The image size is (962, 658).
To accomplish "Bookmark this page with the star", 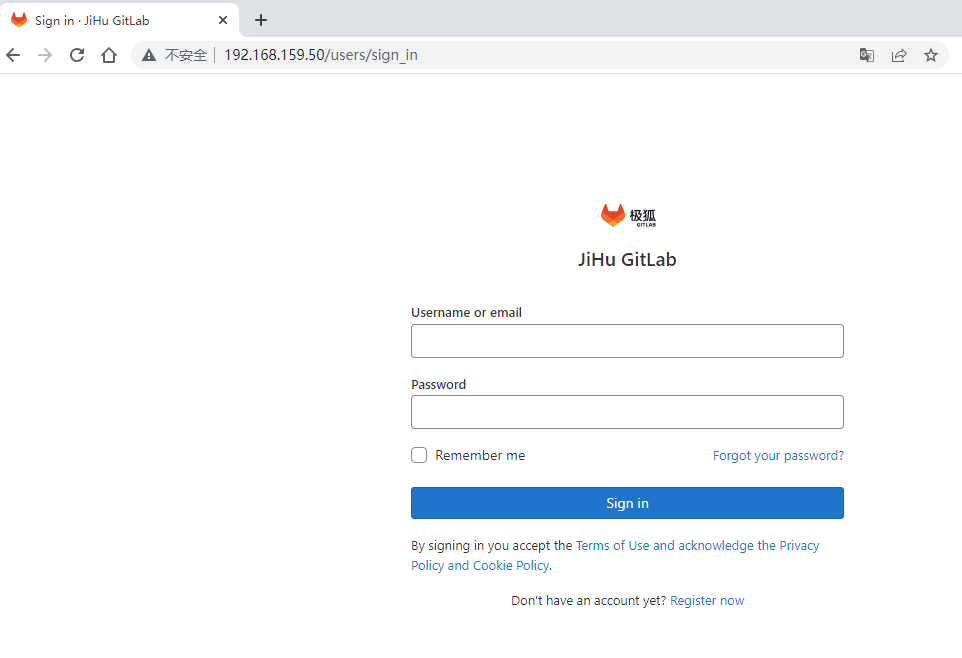I will point(931,55).
